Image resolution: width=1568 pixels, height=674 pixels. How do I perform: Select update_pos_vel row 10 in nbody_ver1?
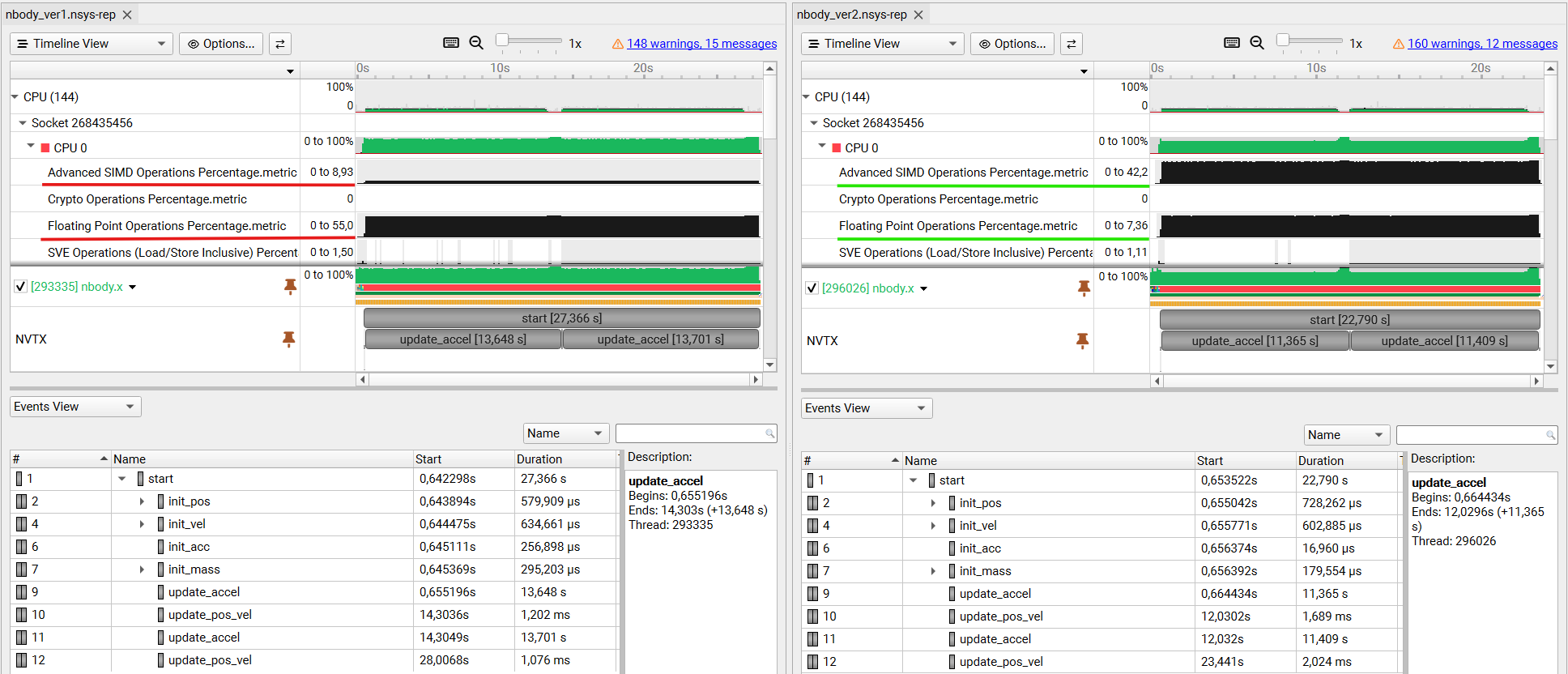pos(314,615)
